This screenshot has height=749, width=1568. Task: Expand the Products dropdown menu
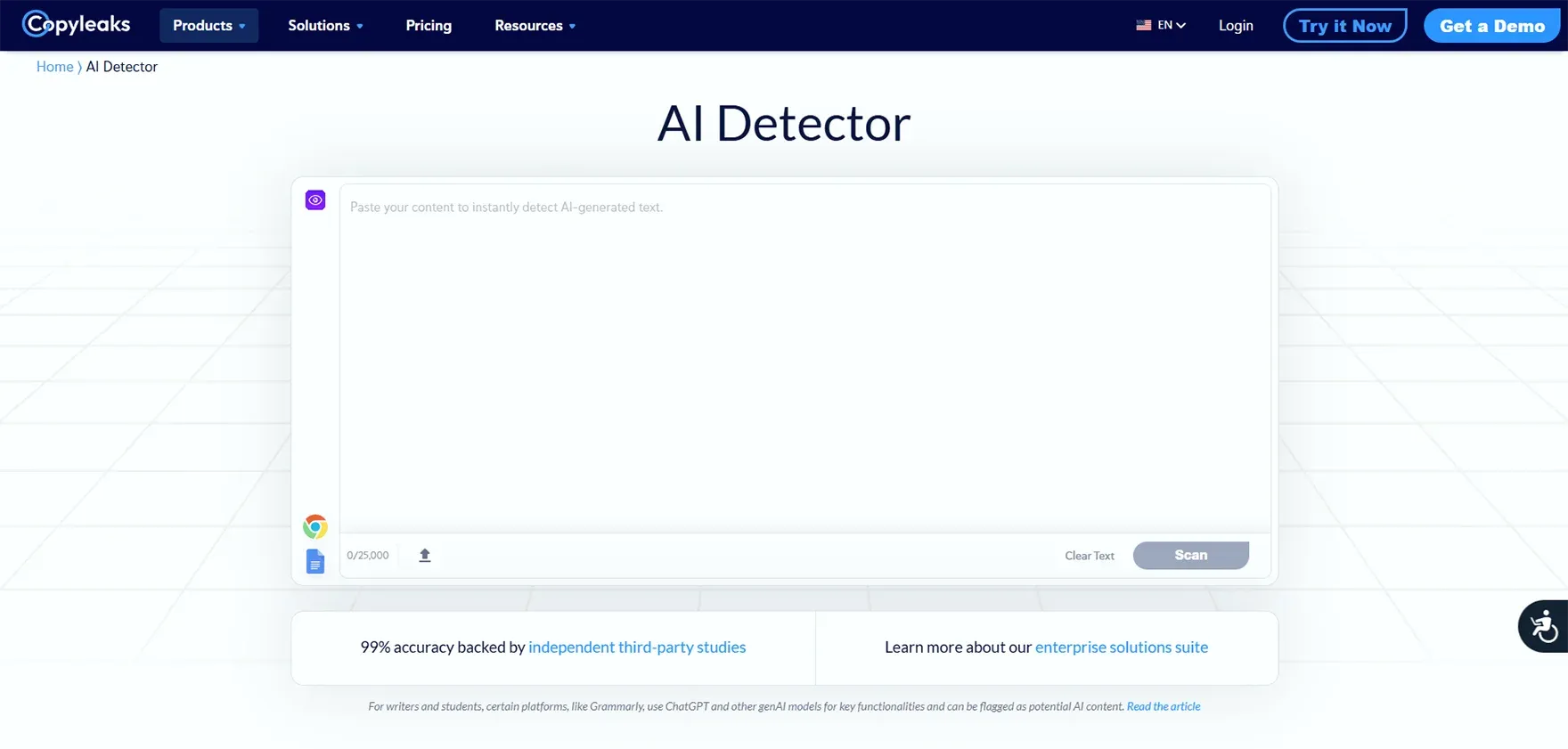click(208, 26)
